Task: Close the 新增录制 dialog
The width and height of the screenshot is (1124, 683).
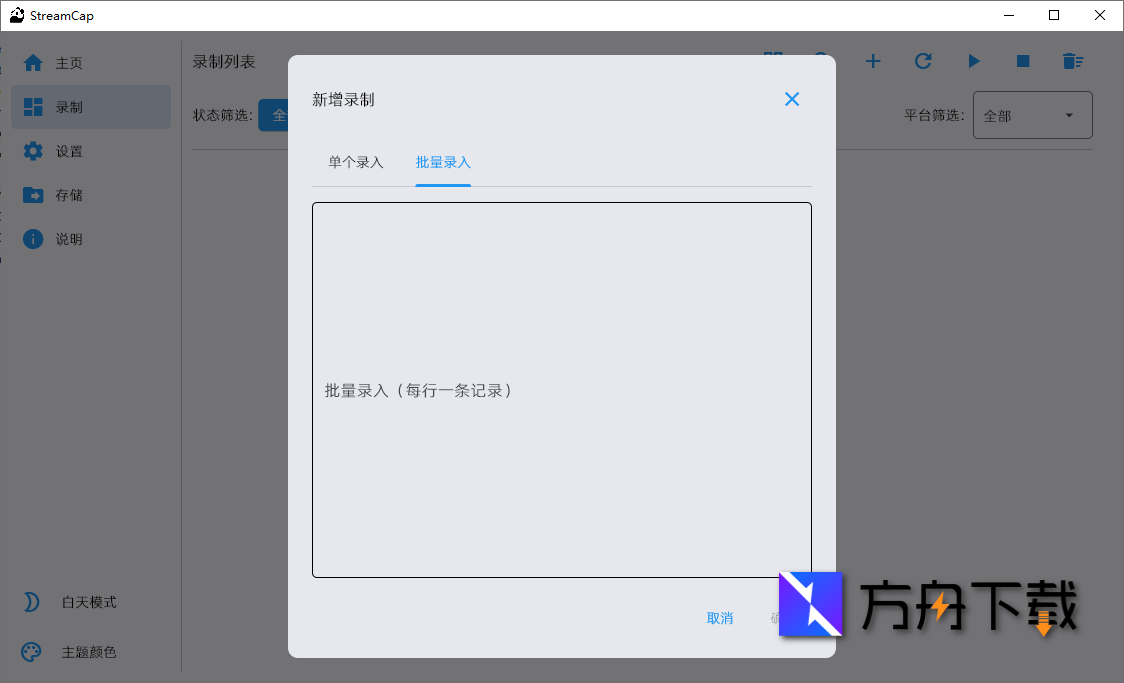Action: (x=792, y=99)
